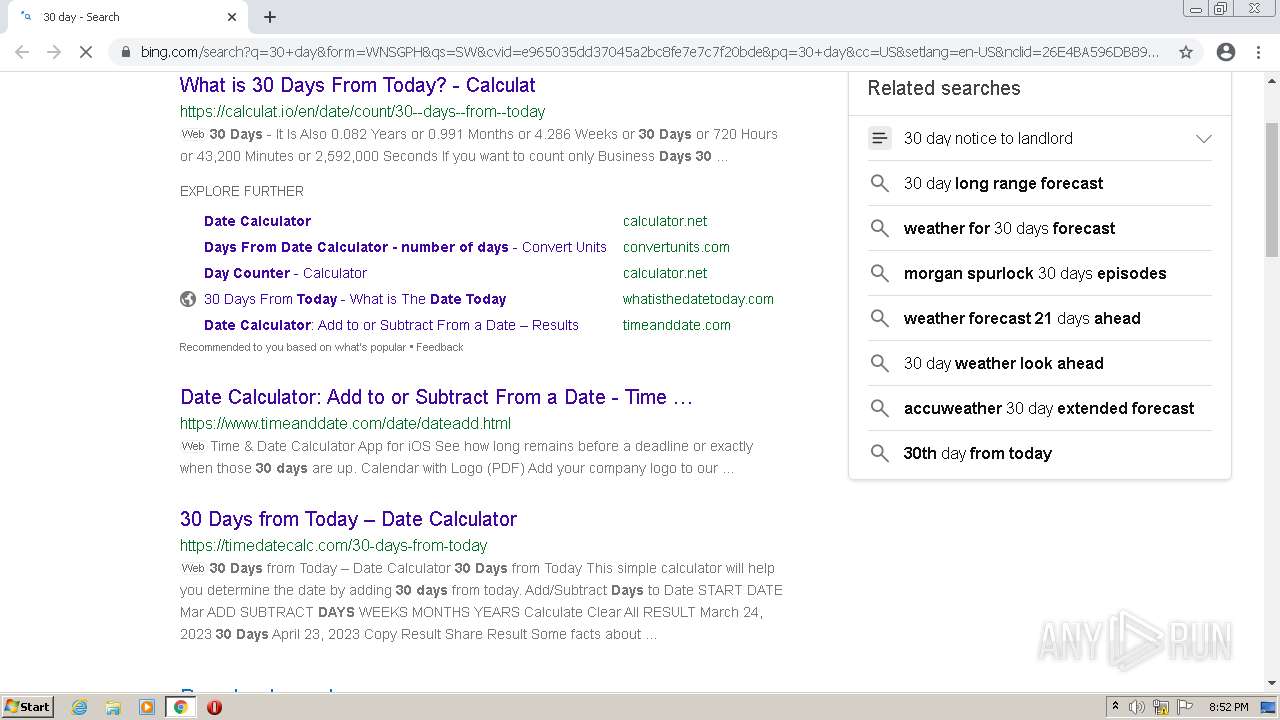The height and width of the screenshot is (720, 1280).
Task: Search 'accuweather 30 day extended forecast'
Action: click(x=1049, y=408)
